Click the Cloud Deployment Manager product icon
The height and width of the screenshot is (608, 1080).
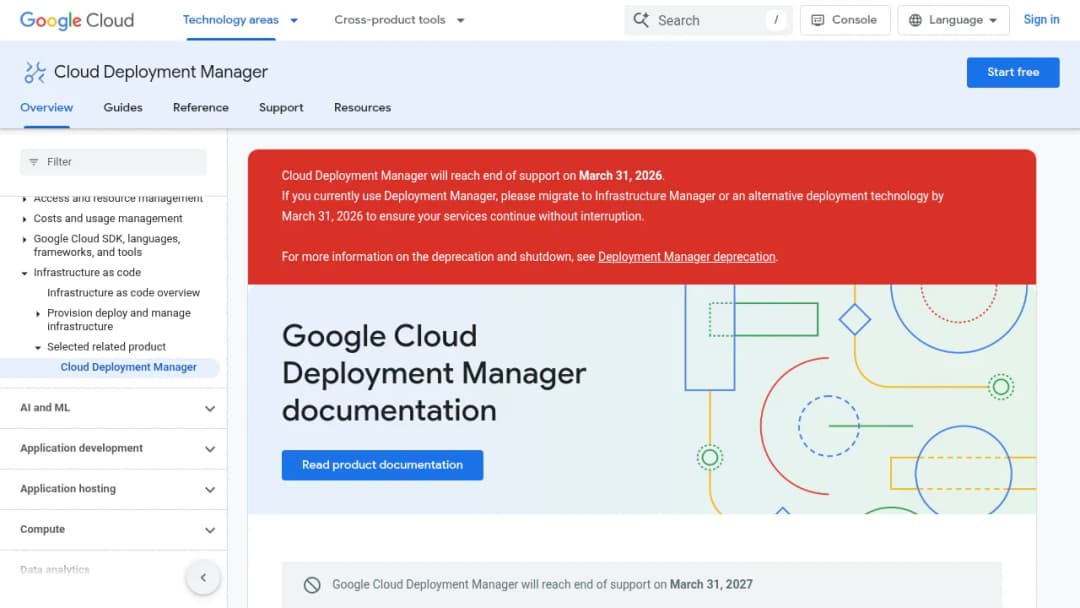click(x=34, y=72)
